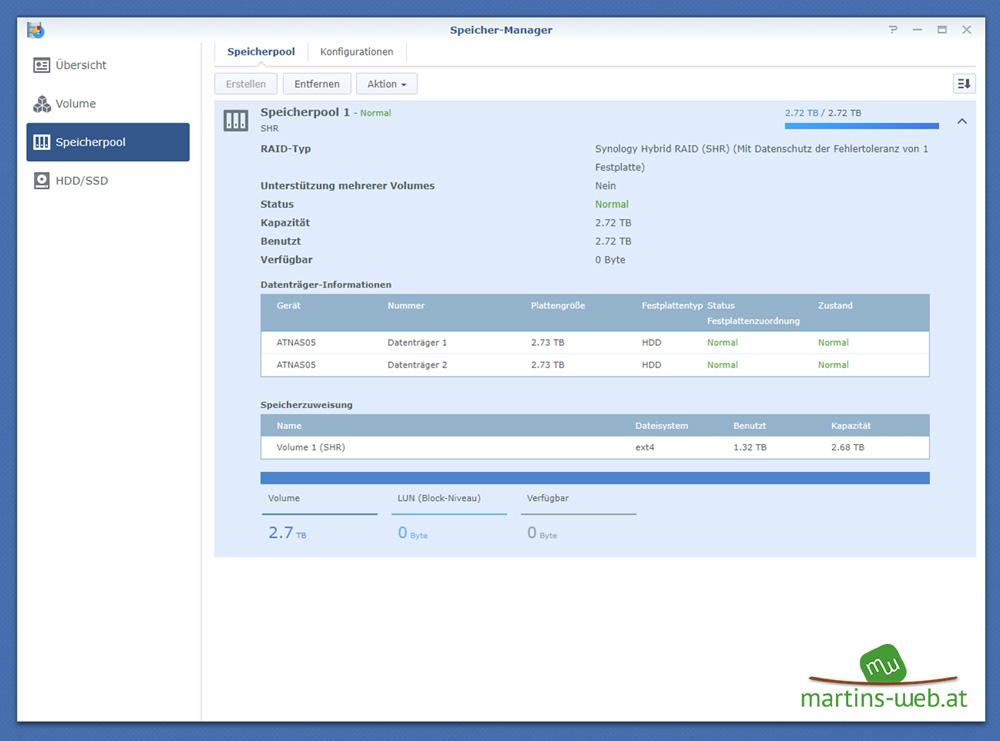This screenshot has width=1000, height=741.
Task: Click the Erstellen button
Action: coord(246,84)
